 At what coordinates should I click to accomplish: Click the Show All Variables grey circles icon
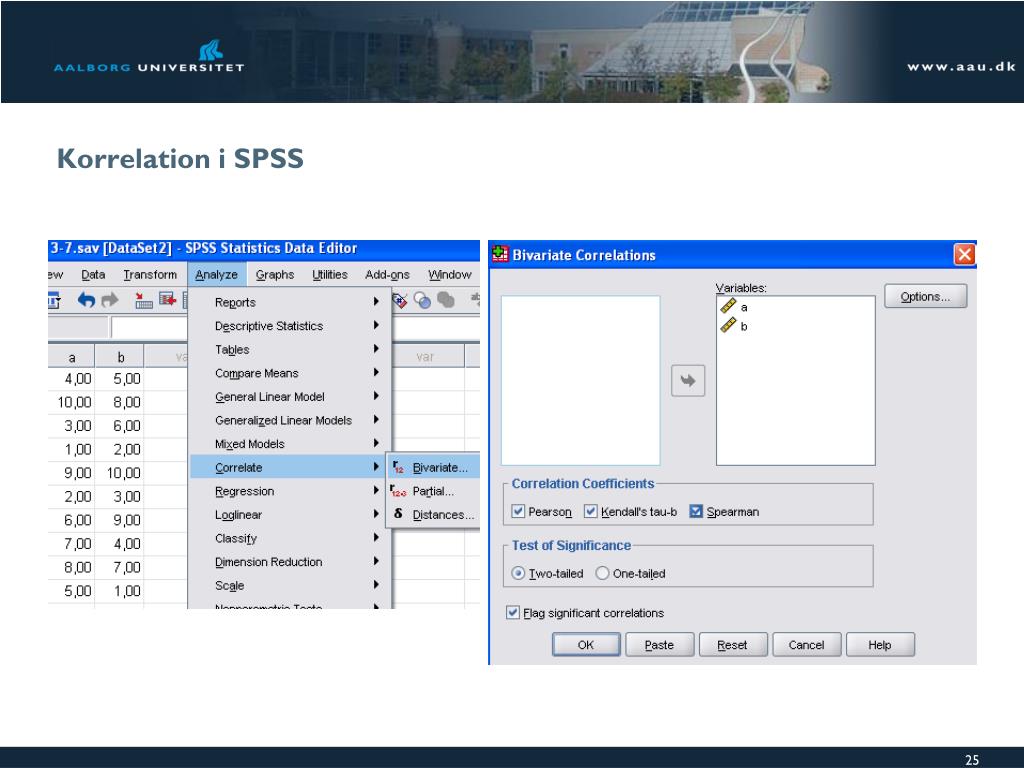[446, 300]
